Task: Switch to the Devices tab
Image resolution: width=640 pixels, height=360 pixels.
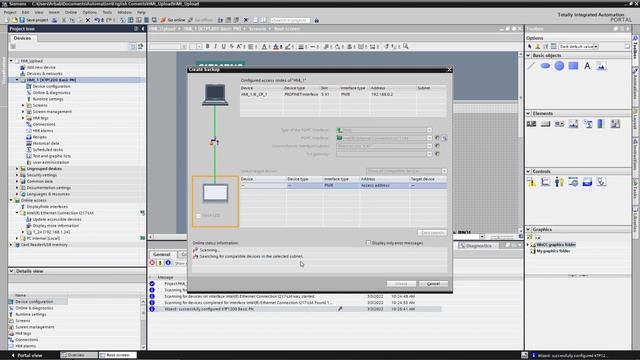Action: (22, 38)
